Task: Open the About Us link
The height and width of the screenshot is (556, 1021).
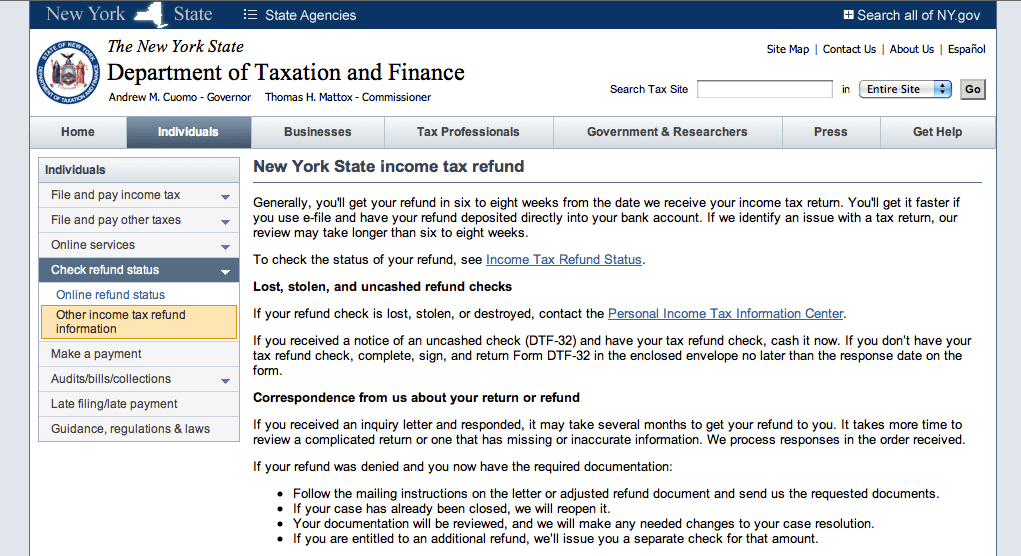Action: 912,49
